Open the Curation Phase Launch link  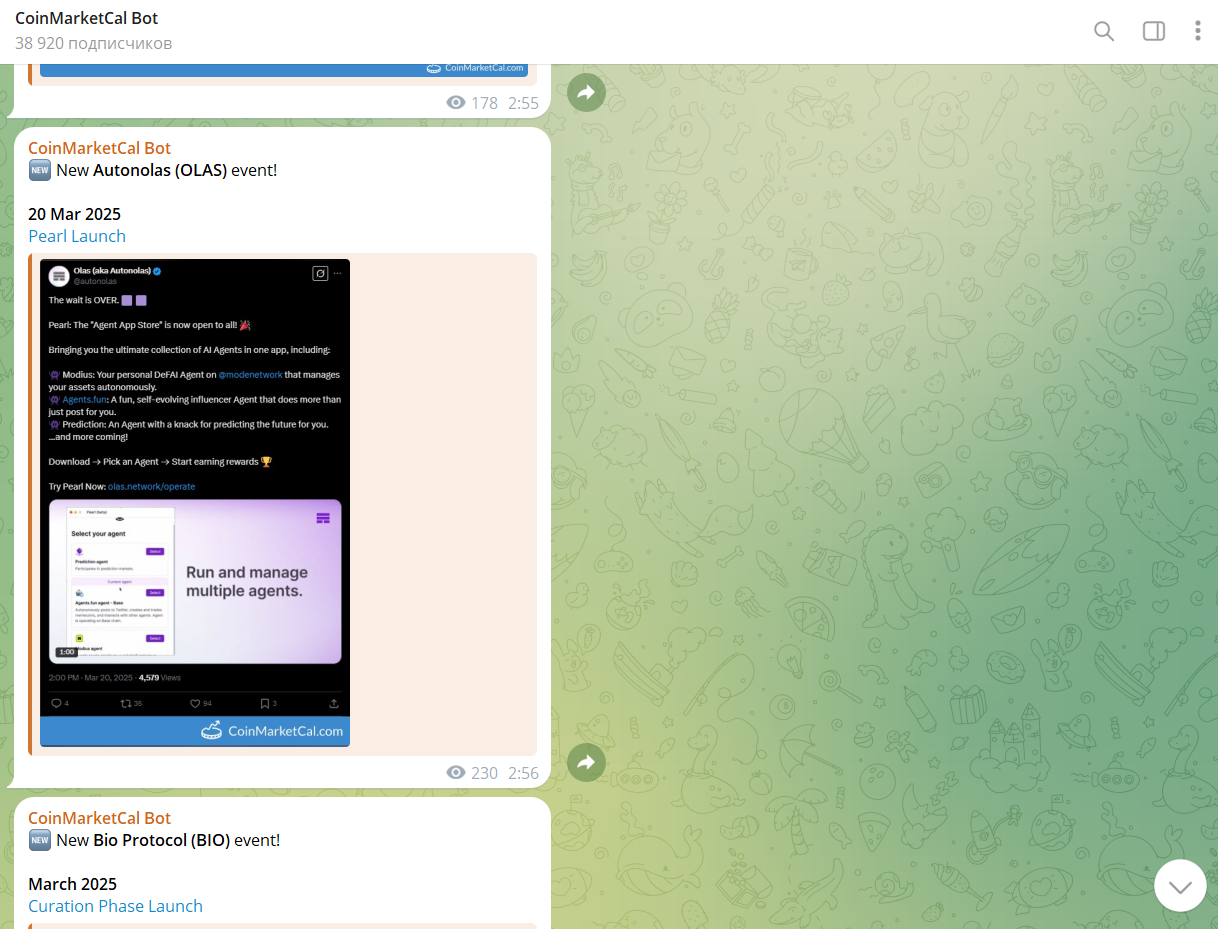pyautogui.click(x=115, y=906)
